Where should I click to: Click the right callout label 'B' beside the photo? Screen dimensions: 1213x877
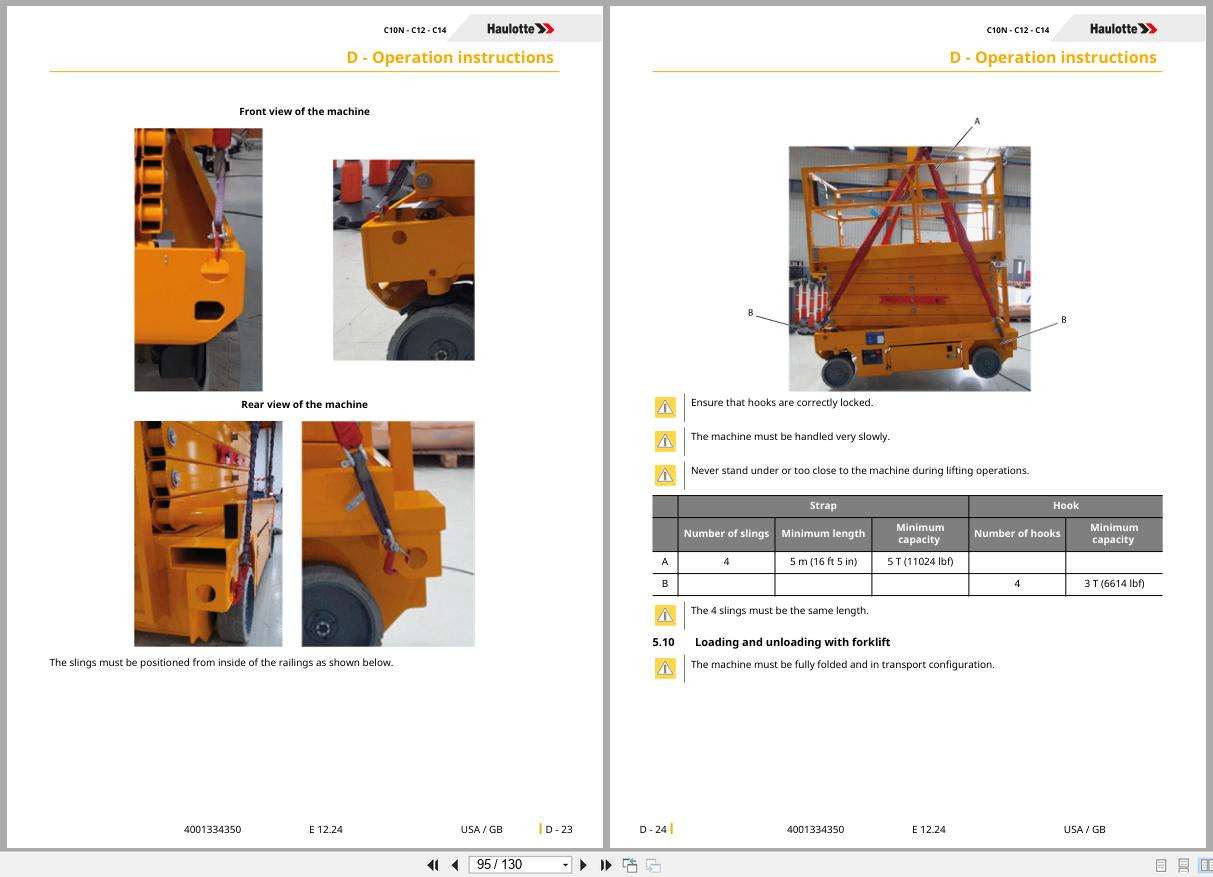(1063, 320)
